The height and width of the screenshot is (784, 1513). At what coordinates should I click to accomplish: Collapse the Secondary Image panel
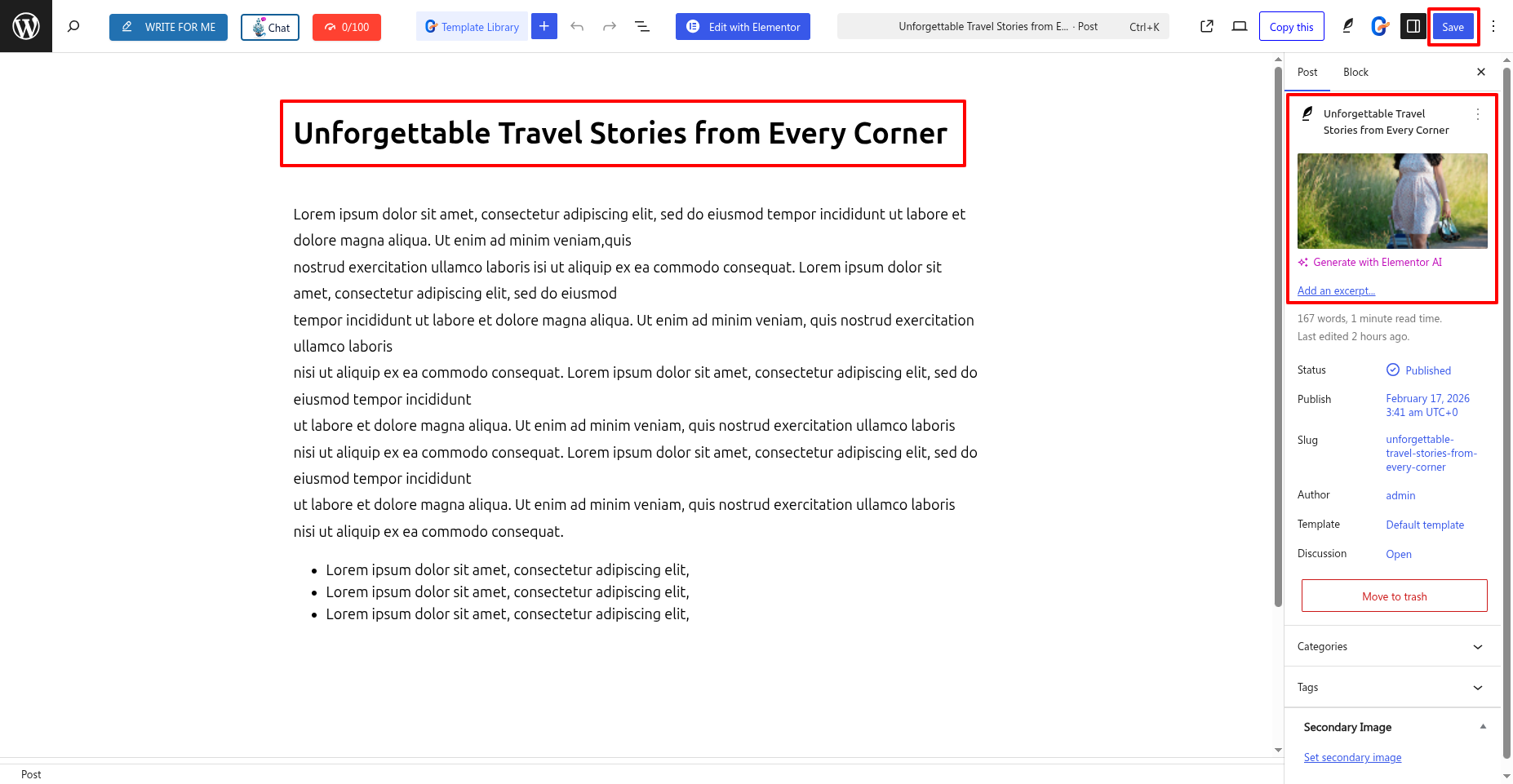(1482, 727)
